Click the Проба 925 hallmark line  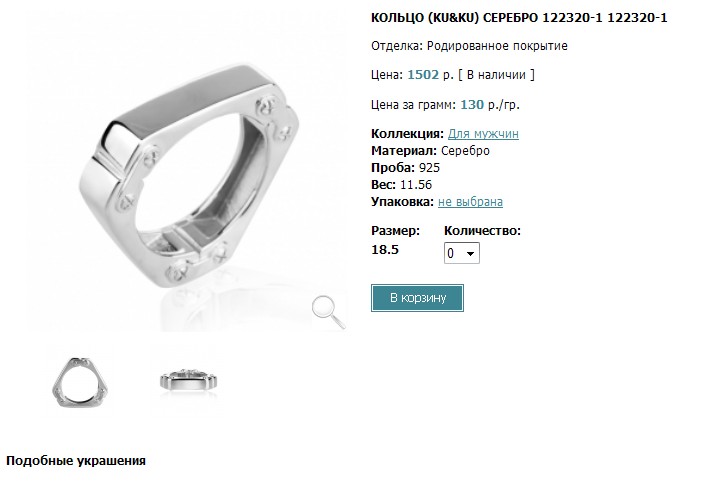406,168
